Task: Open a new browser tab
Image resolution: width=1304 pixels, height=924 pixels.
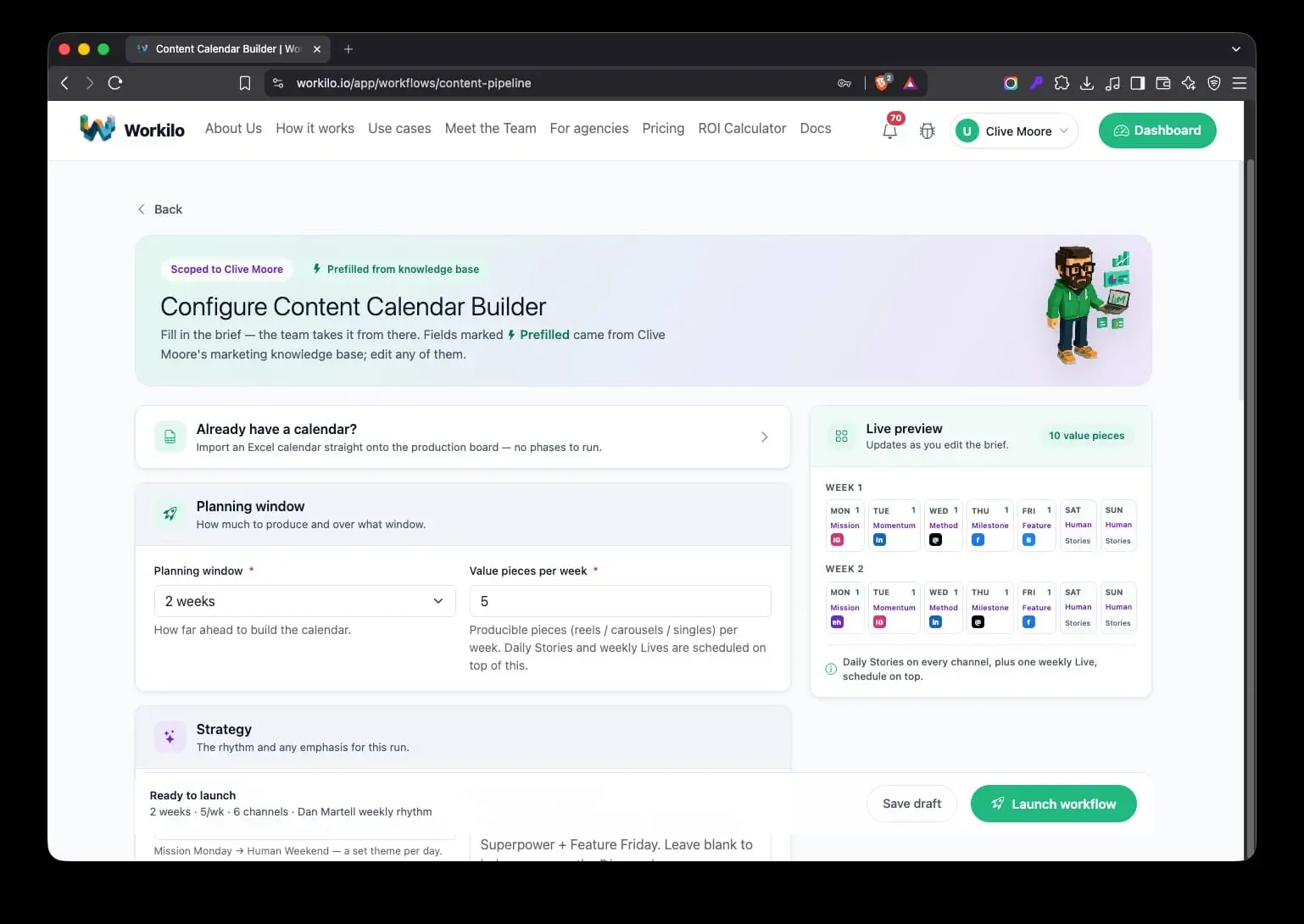Action: tap(348, 49)
